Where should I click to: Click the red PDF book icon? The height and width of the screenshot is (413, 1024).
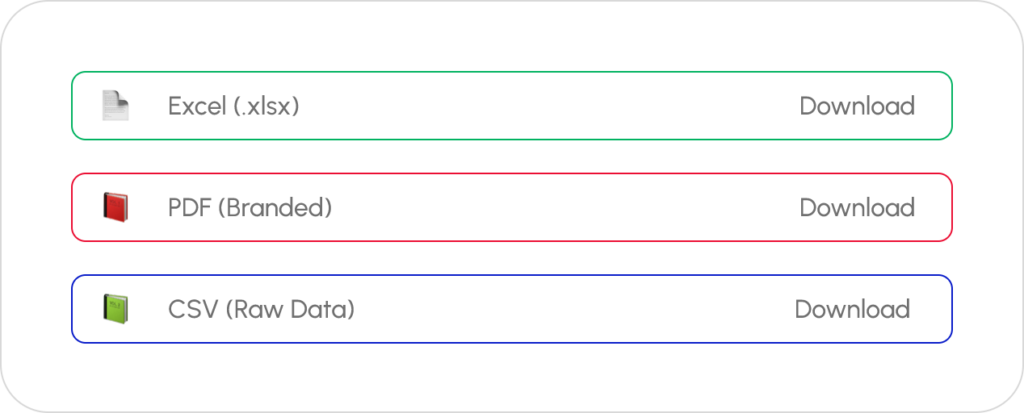tap(115, 208)
